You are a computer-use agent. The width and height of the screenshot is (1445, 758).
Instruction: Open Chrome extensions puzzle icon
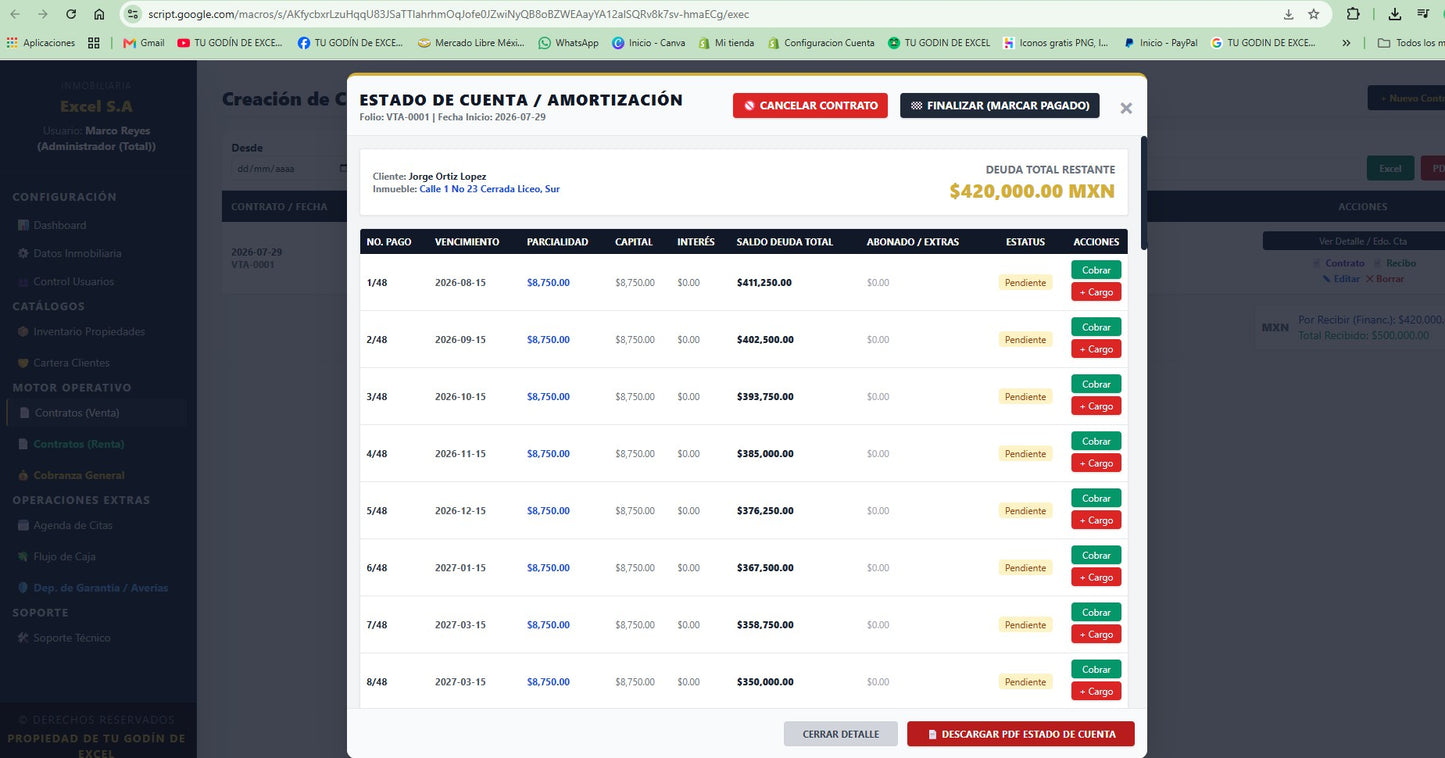(1353, 14)
